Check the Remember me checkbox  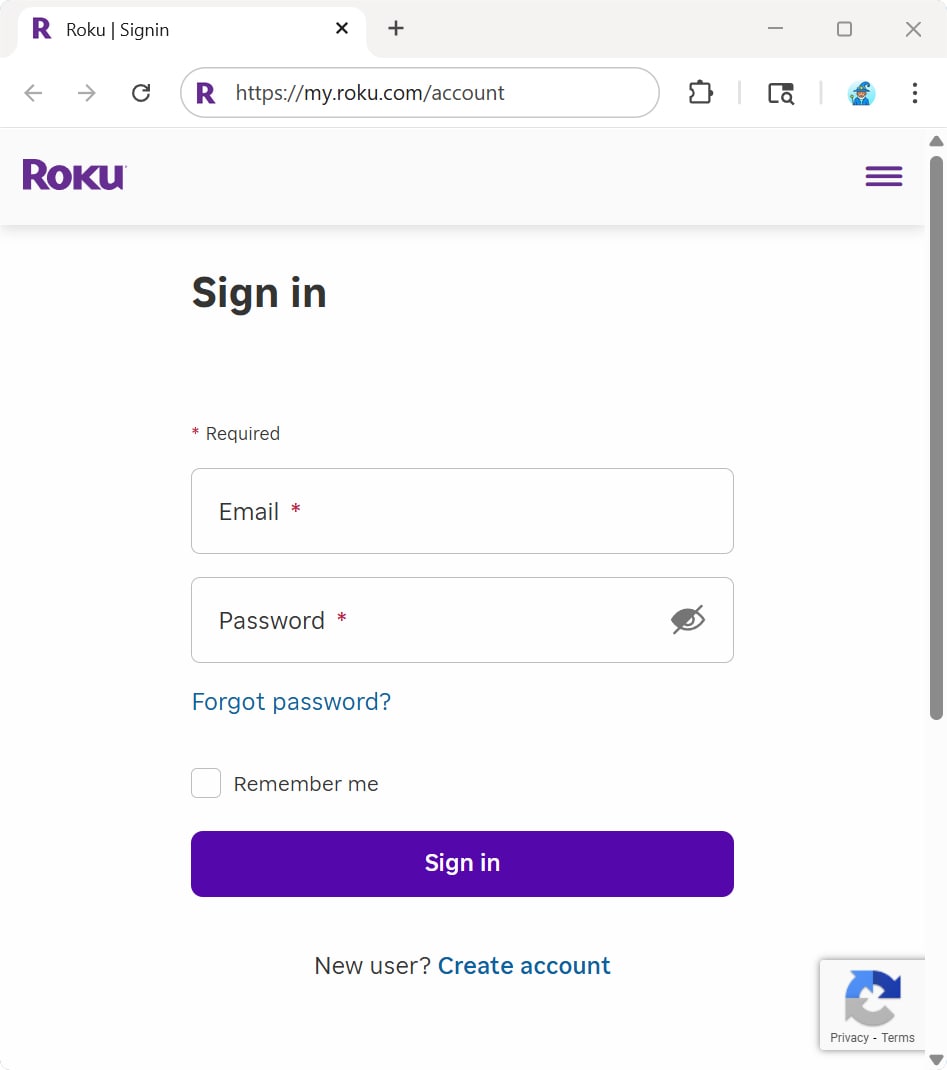coord(206,784)
